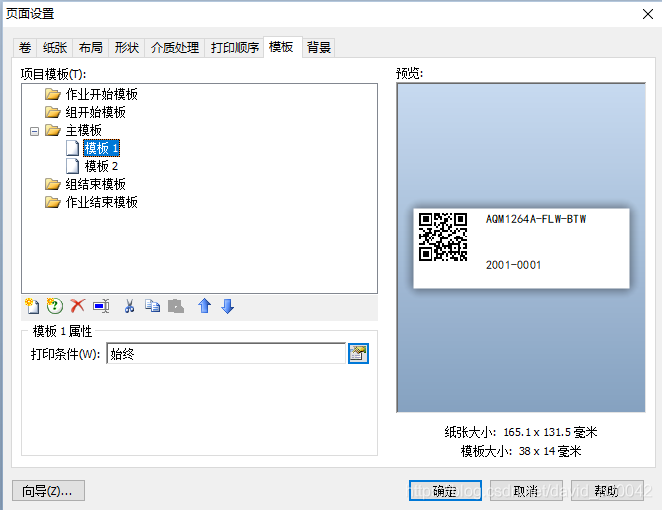The image size is (662, 510).
Task: Click the label preview thumbnail
Action: (x=521, y=248)
